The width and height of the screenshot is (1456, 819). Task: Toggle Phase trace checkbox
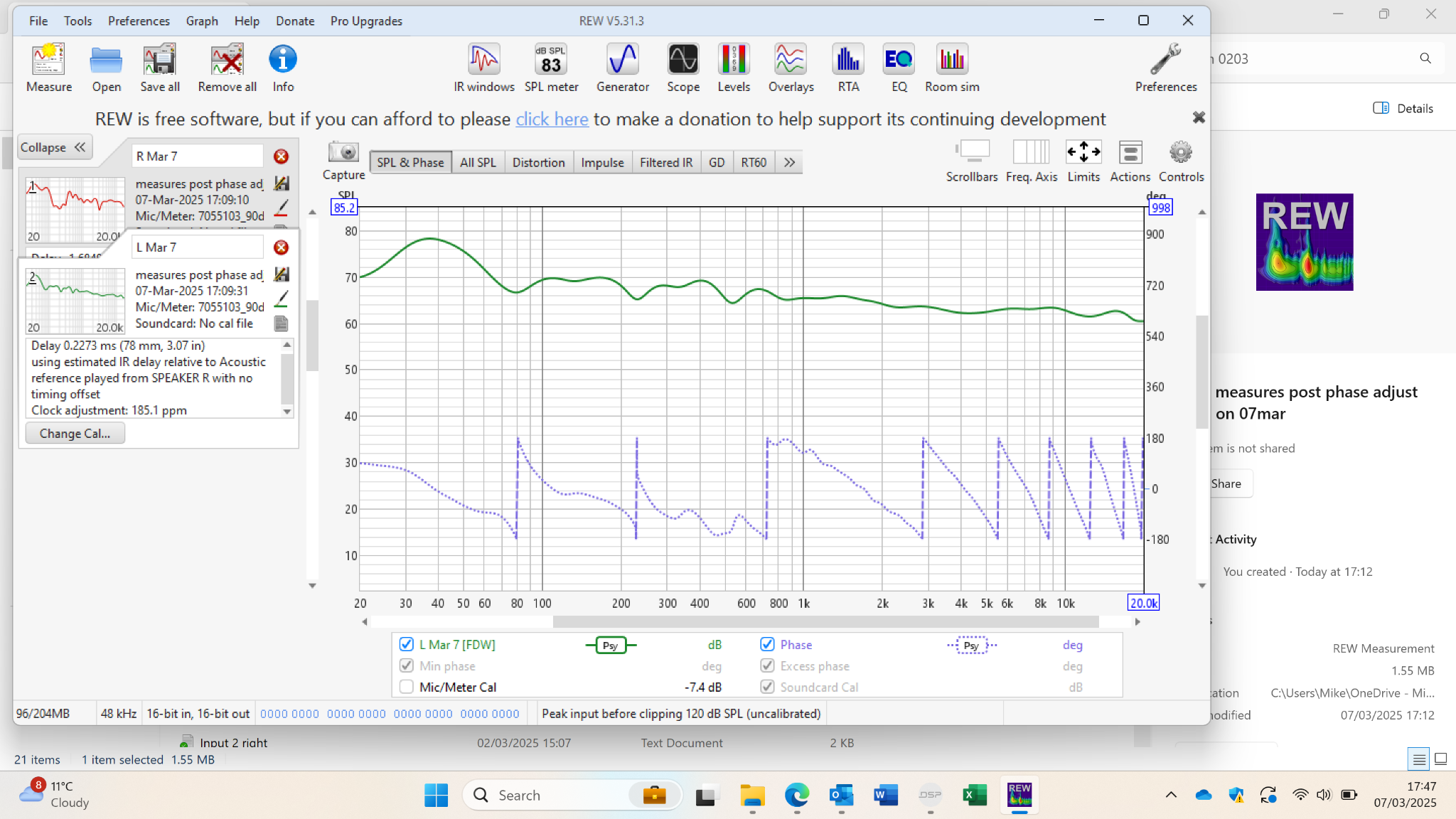pyautogui.click(x=767, y=644)
